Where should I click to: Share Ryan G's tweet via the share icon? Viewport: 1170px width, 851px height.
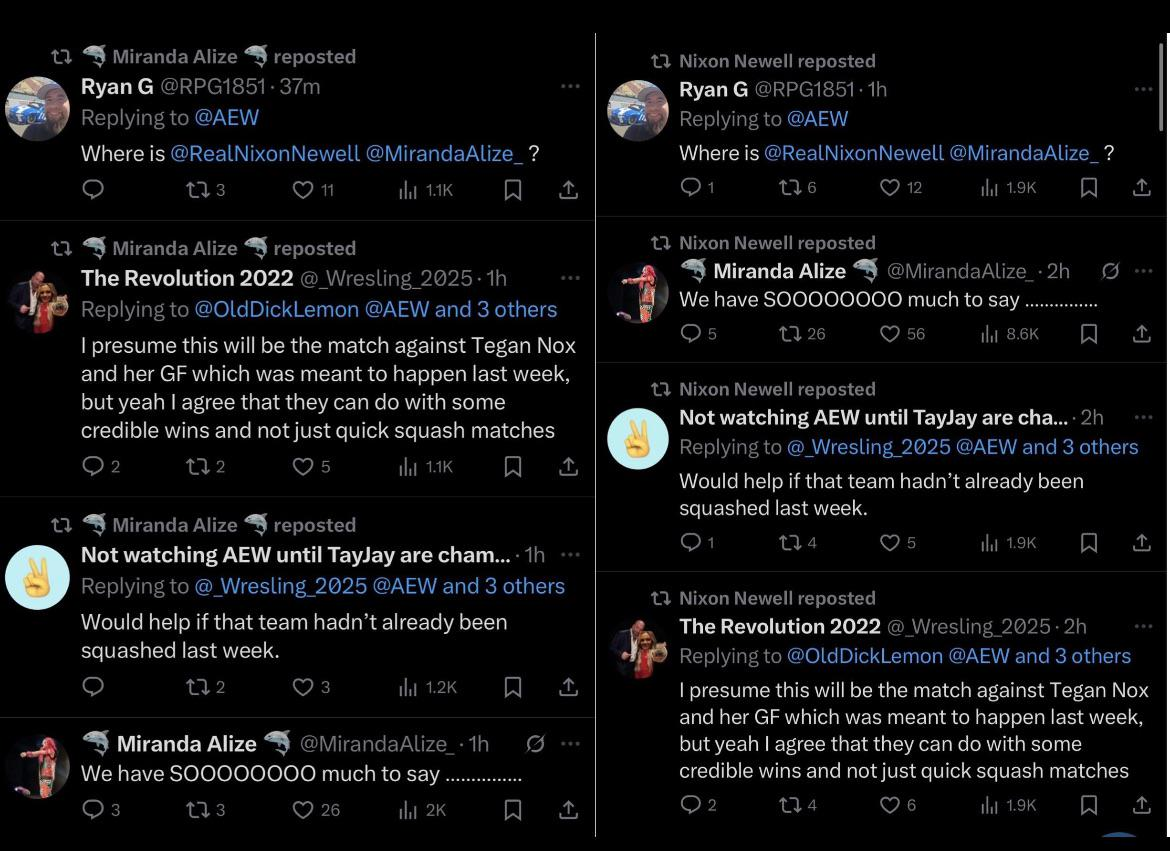pyautogui.click(x=568, y=190)
